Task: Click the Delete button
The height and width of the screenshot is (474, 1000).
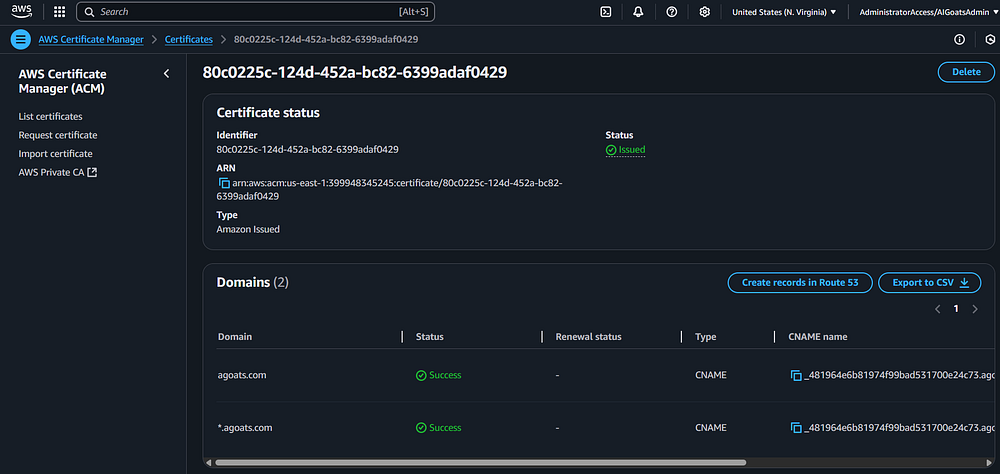Action: [965, 72]
